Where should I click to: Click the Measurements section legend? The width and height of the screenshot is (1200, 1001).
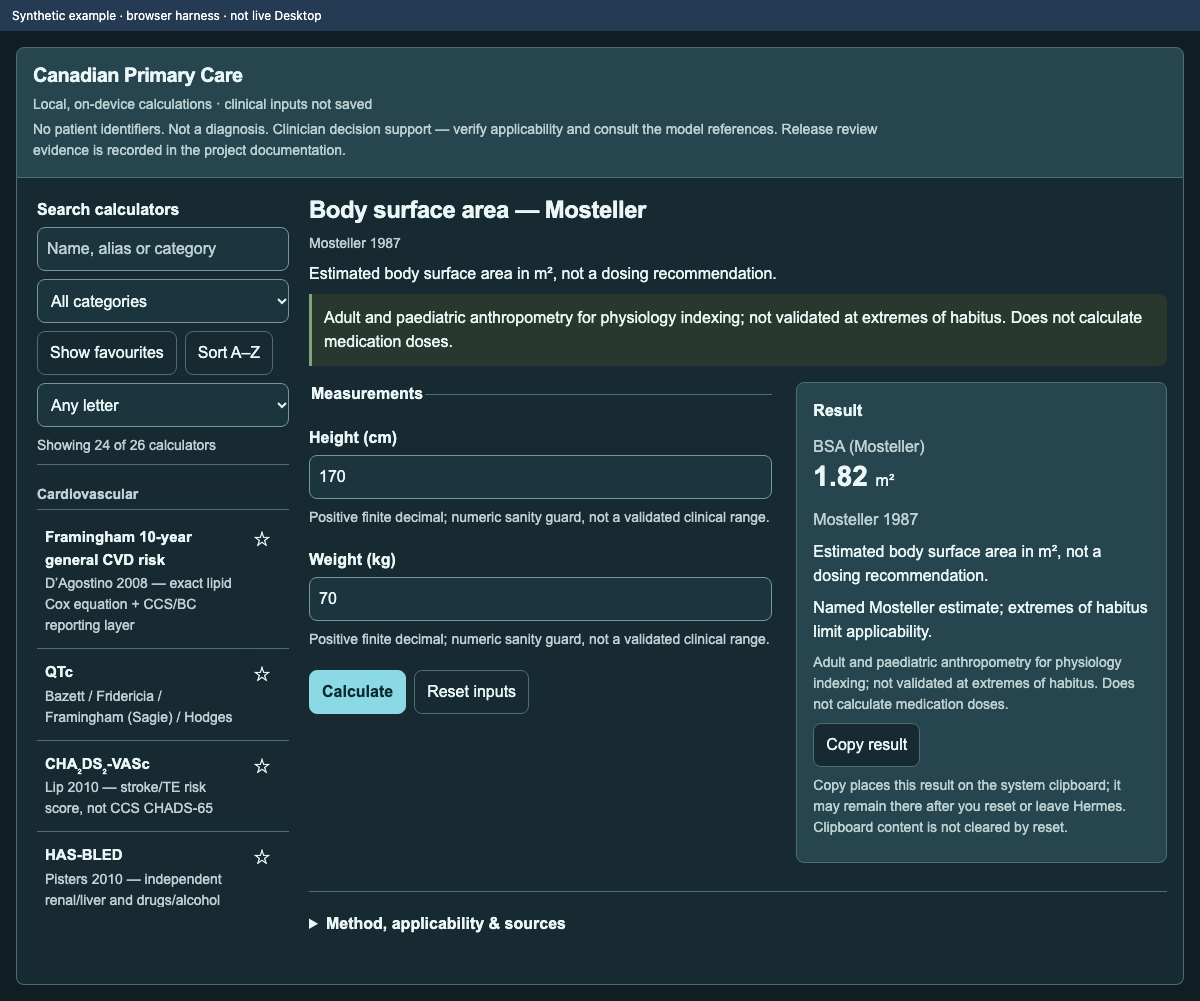tap(367, 393)
